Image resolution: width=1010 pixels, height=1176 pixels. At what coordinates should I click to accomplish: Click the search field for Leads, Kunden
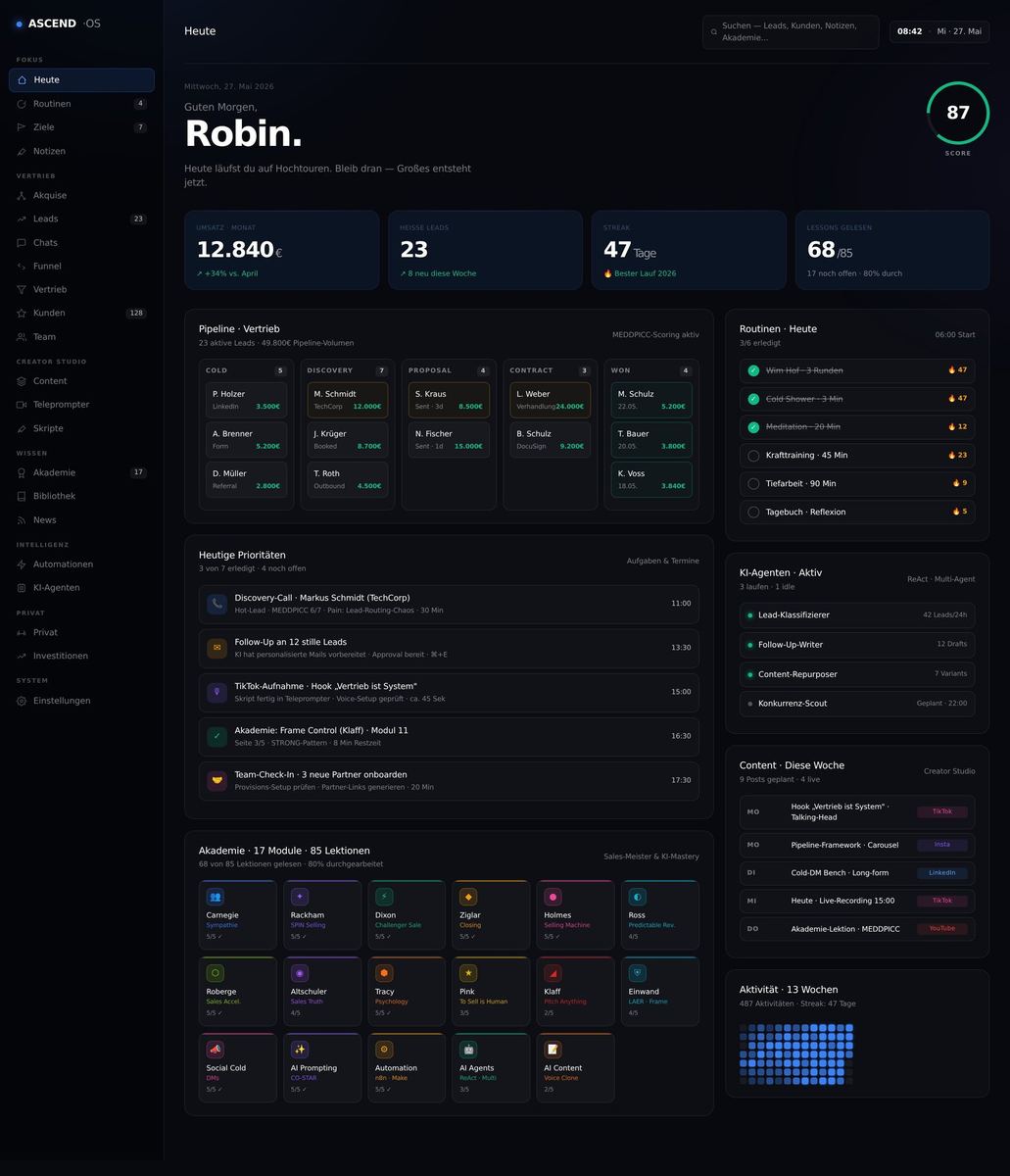(x=791, y=31)
